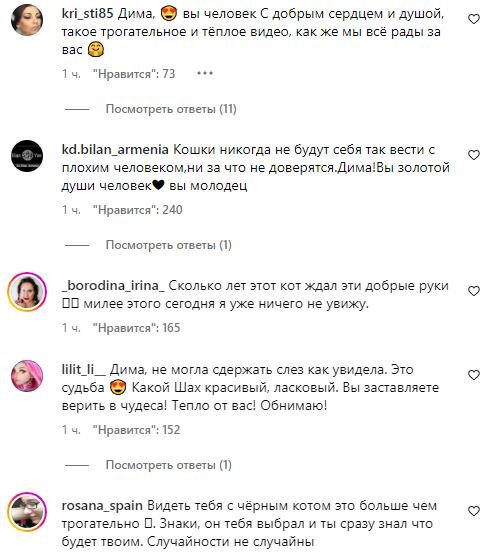Image resolution: width=494 pixels, height=553 pixels.
Task: Like rosana_spain's comment with the heart icon
Action: coord(474,511)
